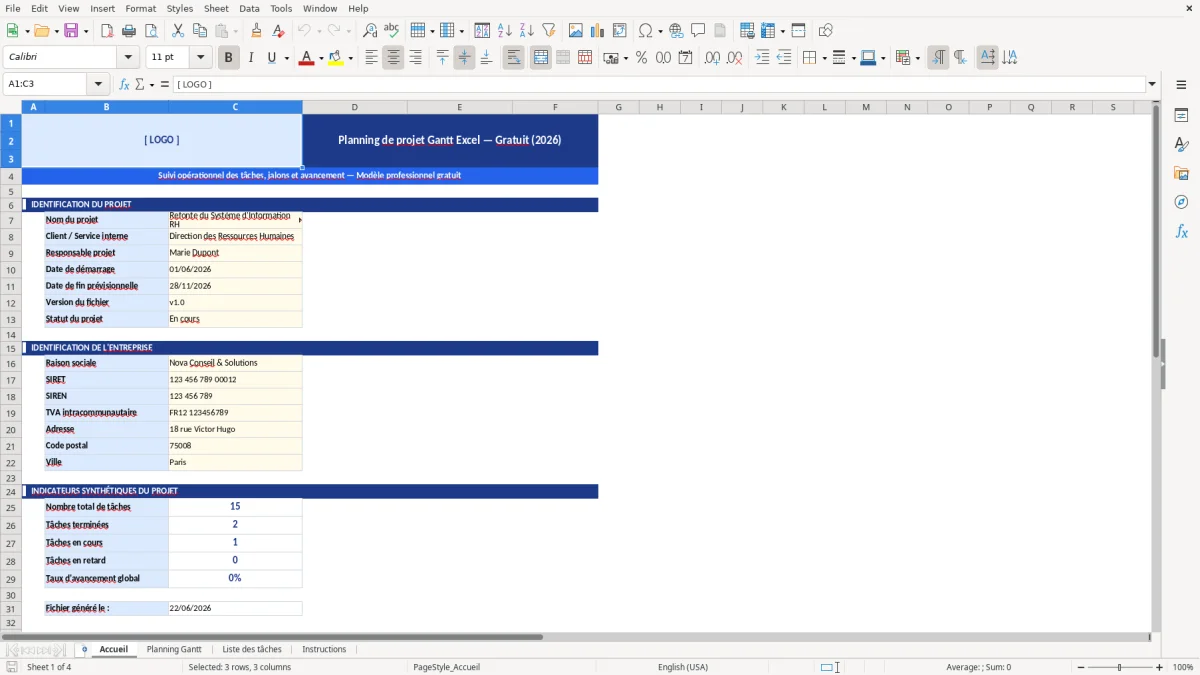Open the Data menu
Image resolution: width=1200 pixels, height=675 pixels.
[x=249, y=8]
